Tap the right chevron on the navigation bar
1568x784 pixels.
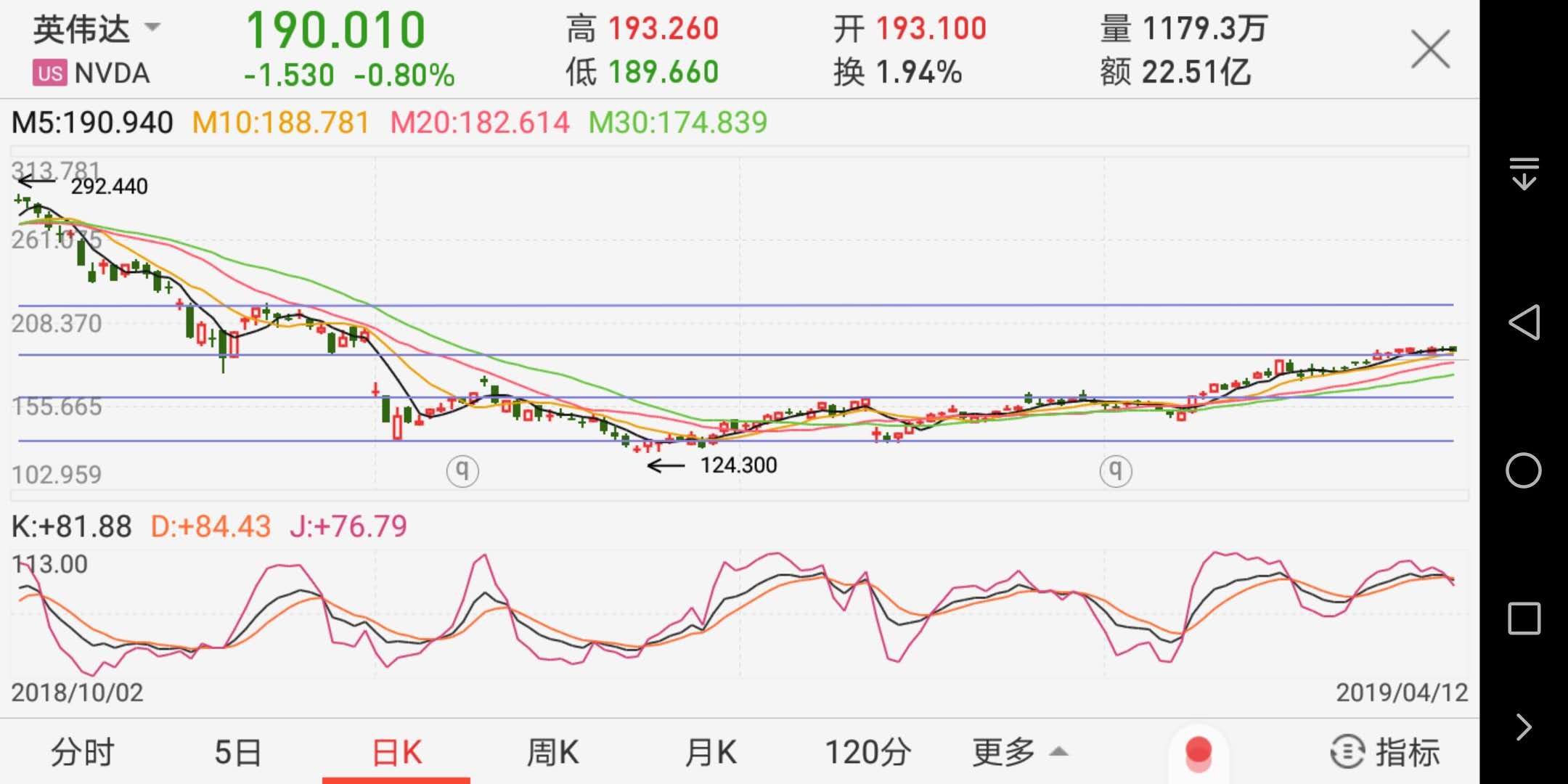pyautogui.click(x=1524, y=727)
